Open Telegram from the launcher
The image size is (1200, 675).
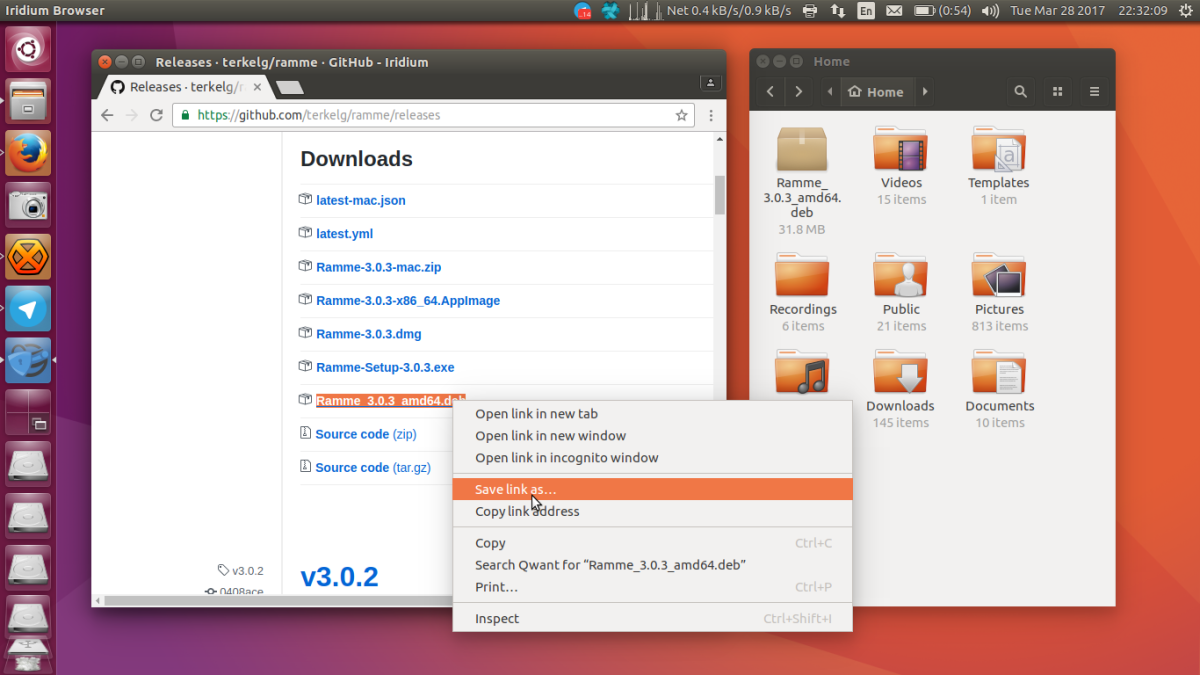pos(28,309)
